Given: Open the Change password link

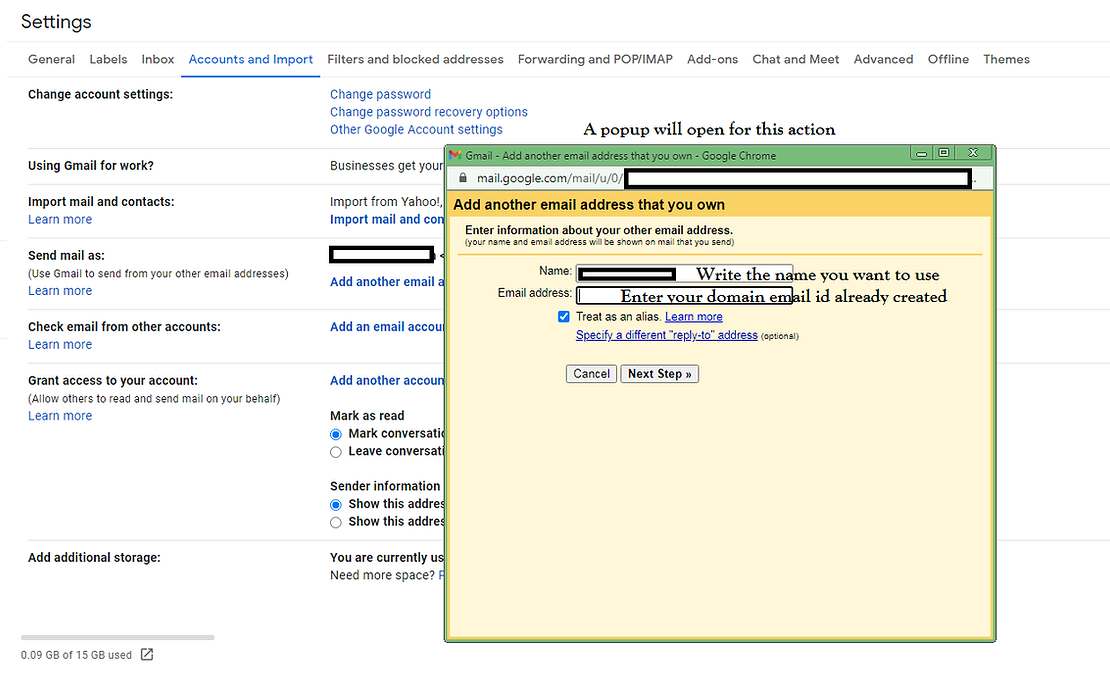Looking at the screenshot, I should pyautogui.click(x=380, y=94).
